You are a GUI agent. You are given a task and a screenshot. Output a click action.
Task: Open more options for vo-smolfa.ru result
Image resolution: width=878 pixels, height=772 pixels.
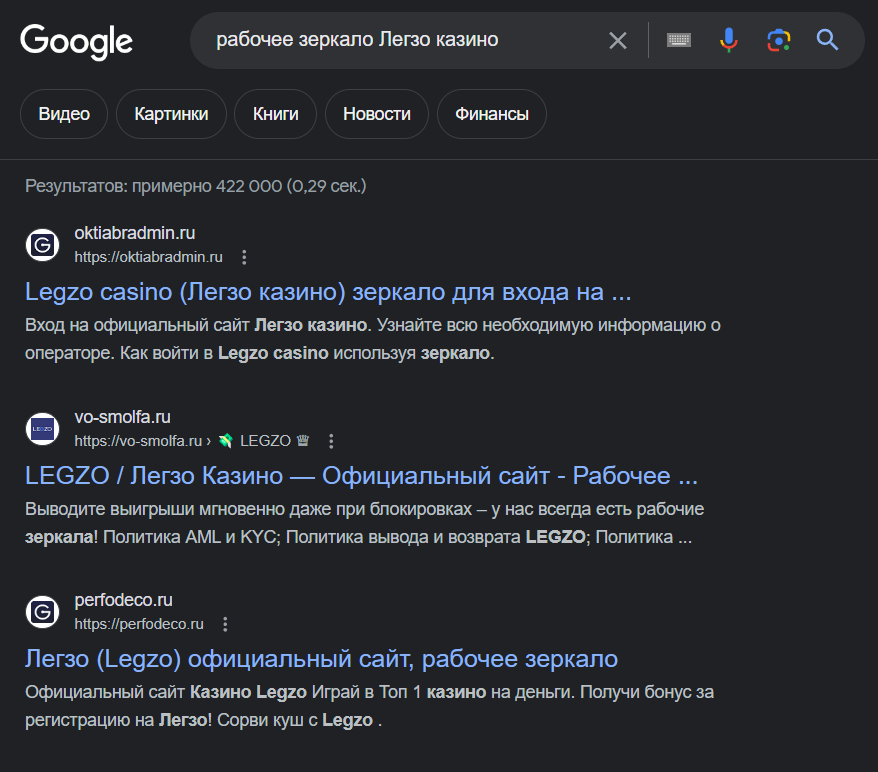331,441
